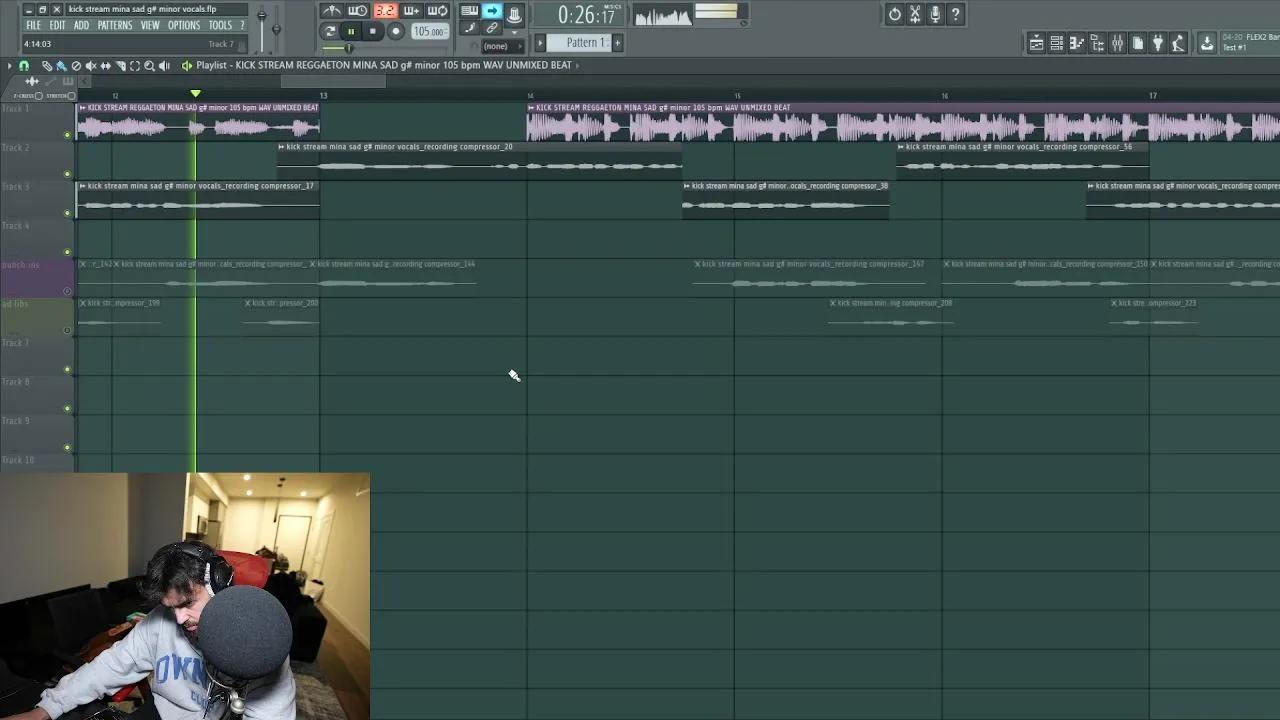
Task: Expand the arrow after playlist title
Action: point(577,65)
